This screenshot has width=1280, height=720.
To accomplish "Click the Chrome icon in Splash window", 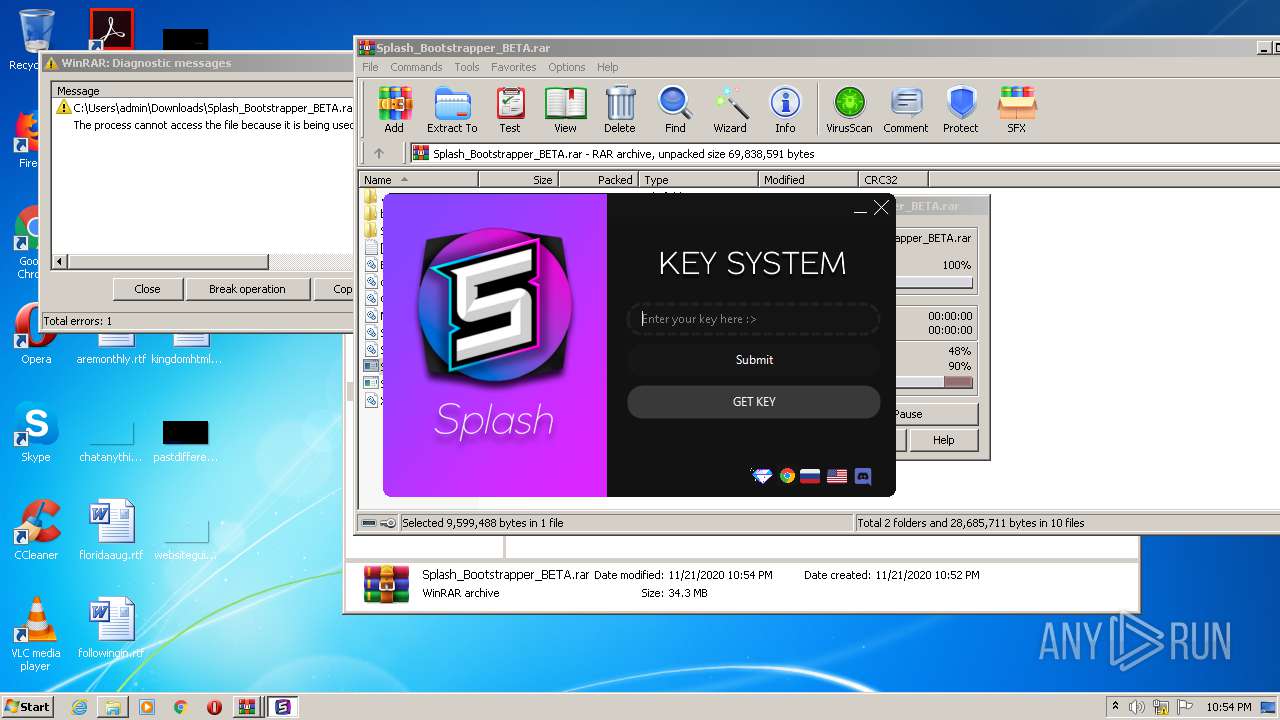I will point(787,476).
